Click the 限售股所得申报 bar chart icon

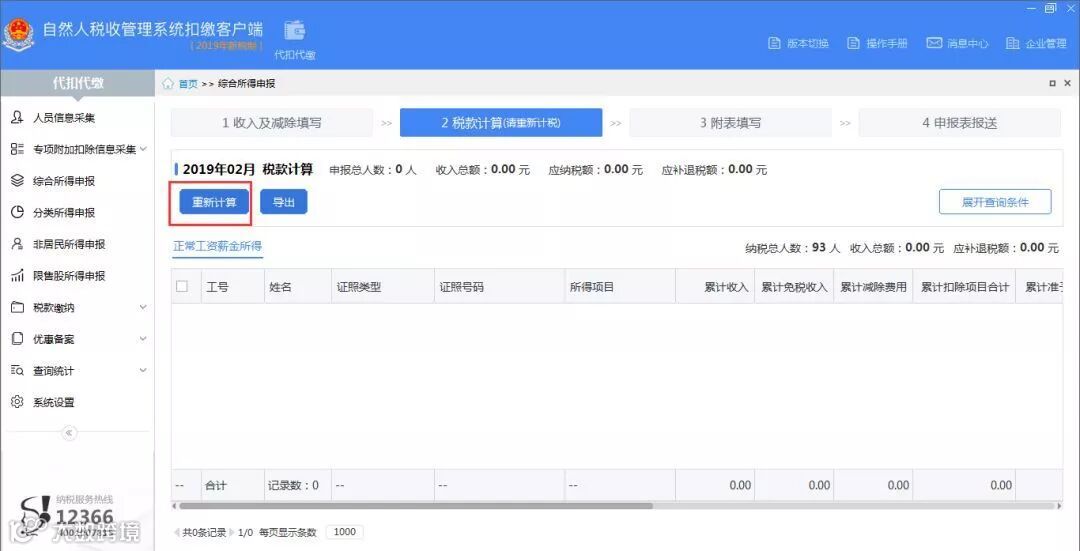tap(18, 276)
